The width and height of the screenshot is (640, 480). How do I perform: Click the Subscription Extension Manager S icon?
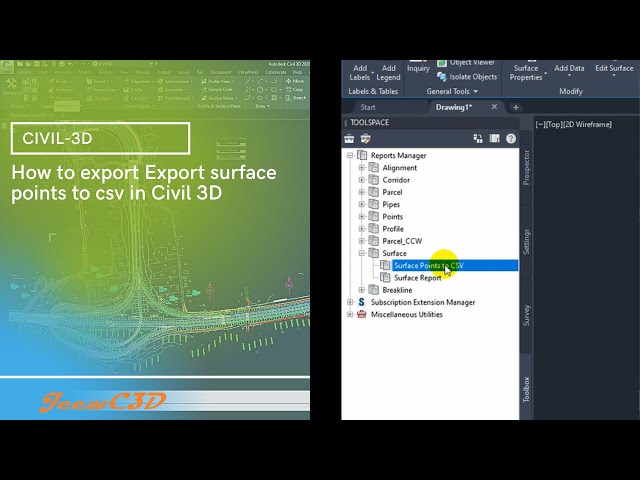click(x=362, y=302)
